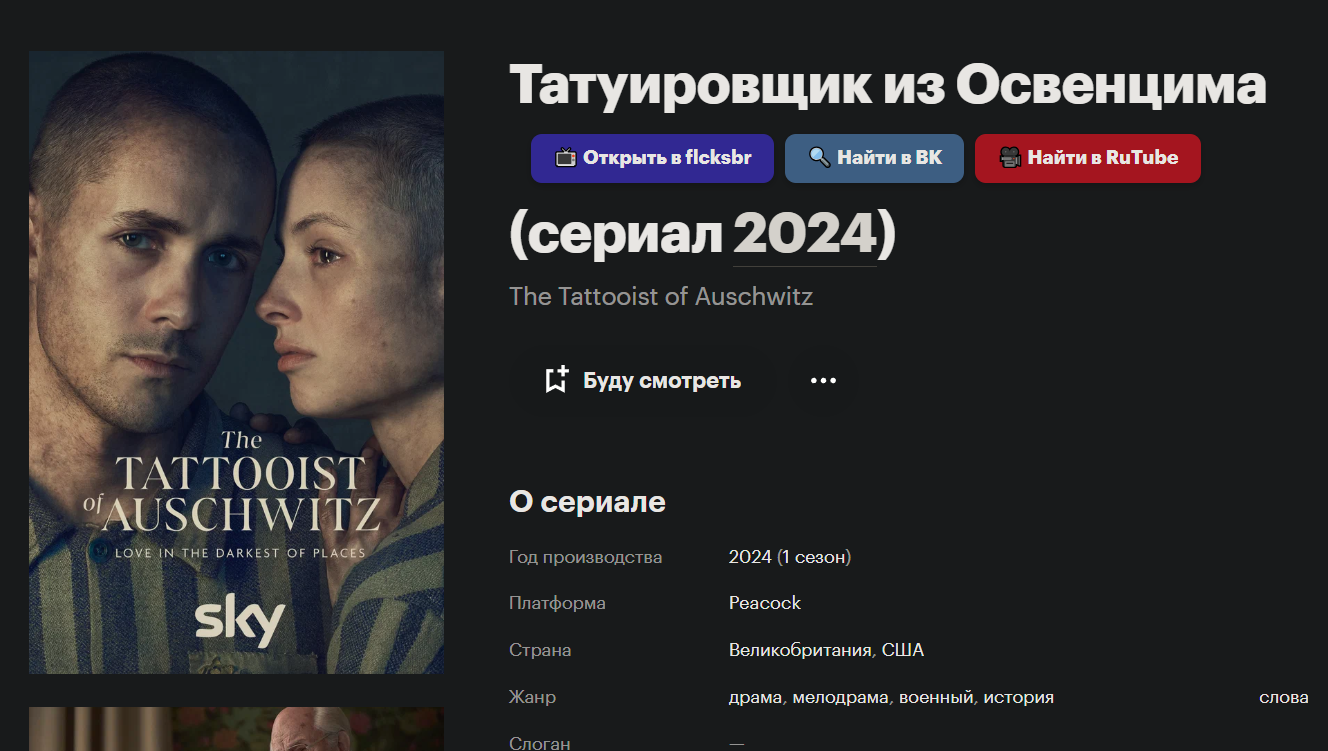Open the 1 сезон link
Image resolution: width=1328 pixels, height=751 pixels.
(814, 557)
